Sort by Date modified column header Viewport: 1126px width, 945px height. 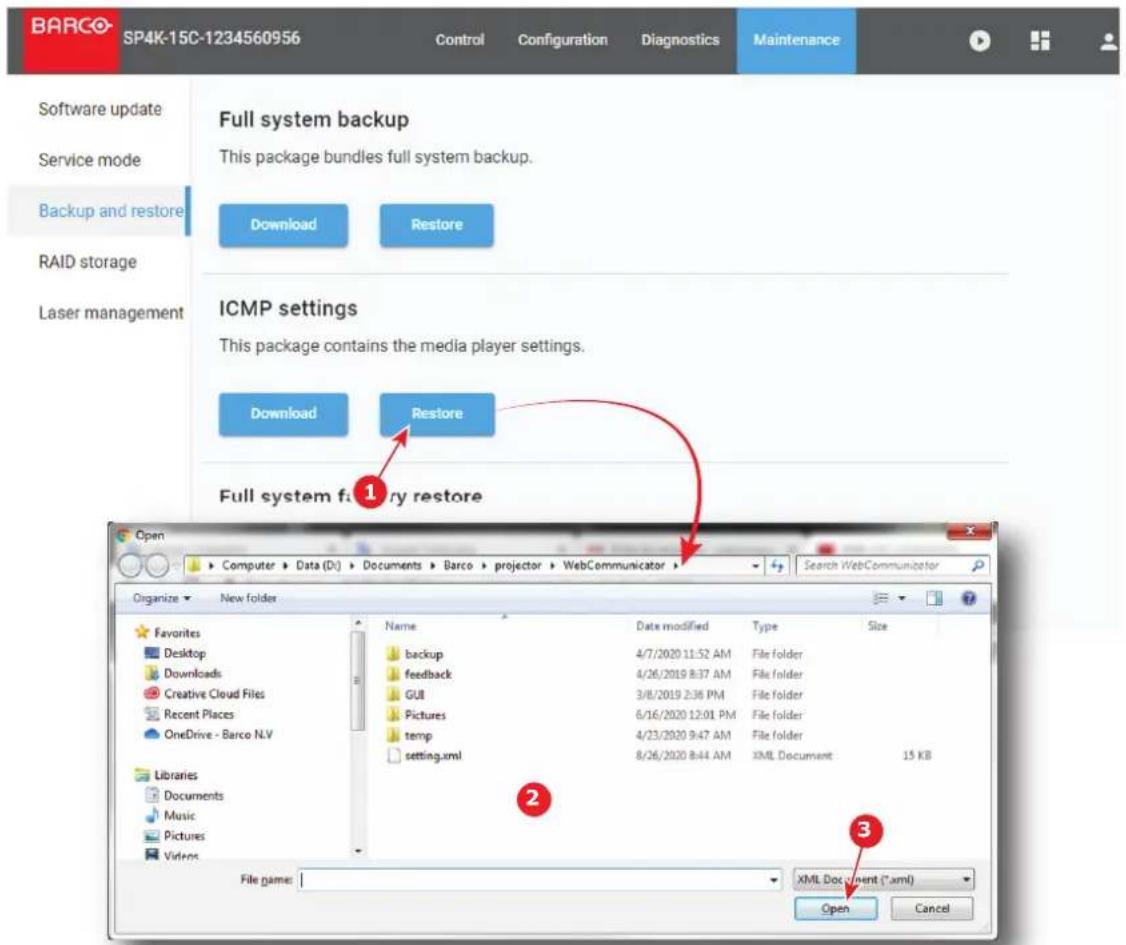[x=672, y=626]
